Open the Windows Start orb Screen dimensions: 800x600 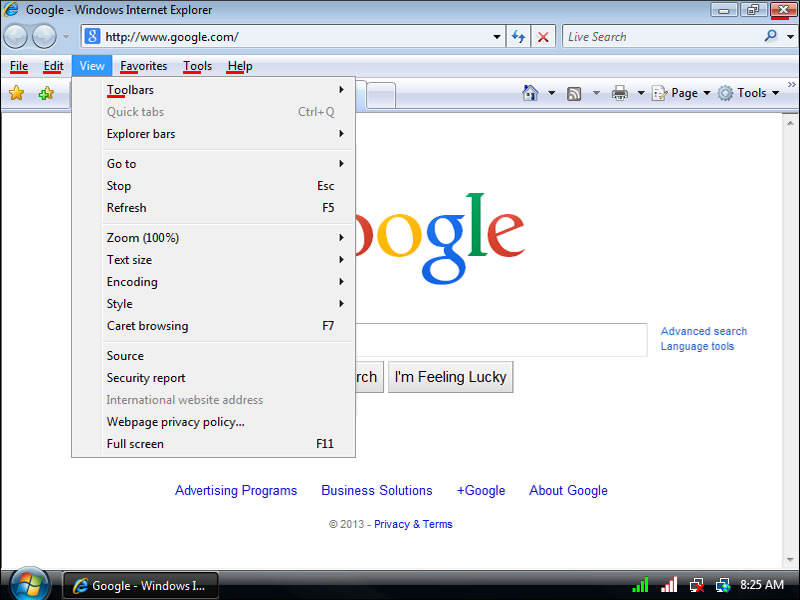[x=28, y=584]
